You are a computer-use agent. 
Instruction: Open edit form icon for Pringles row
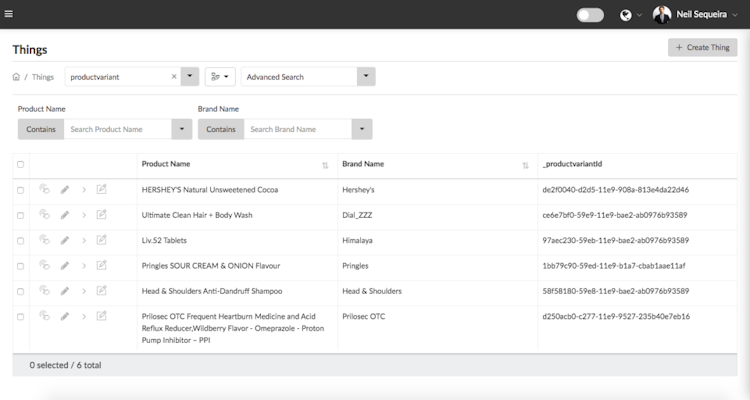101,265
